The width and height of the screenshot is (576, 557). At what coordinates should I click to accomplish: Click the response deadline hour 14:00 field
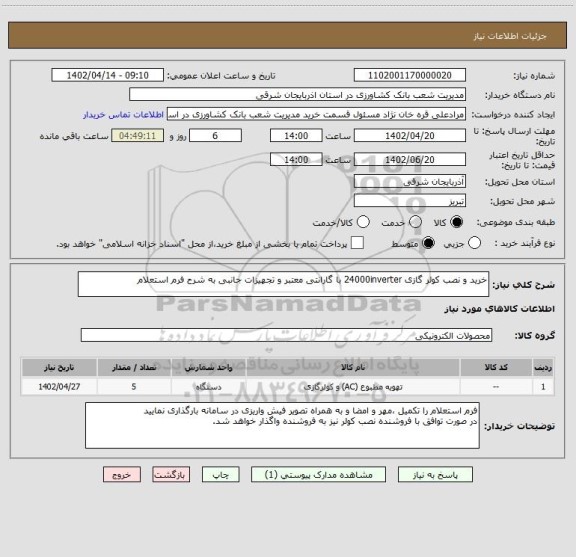click(x=296, y=136)
